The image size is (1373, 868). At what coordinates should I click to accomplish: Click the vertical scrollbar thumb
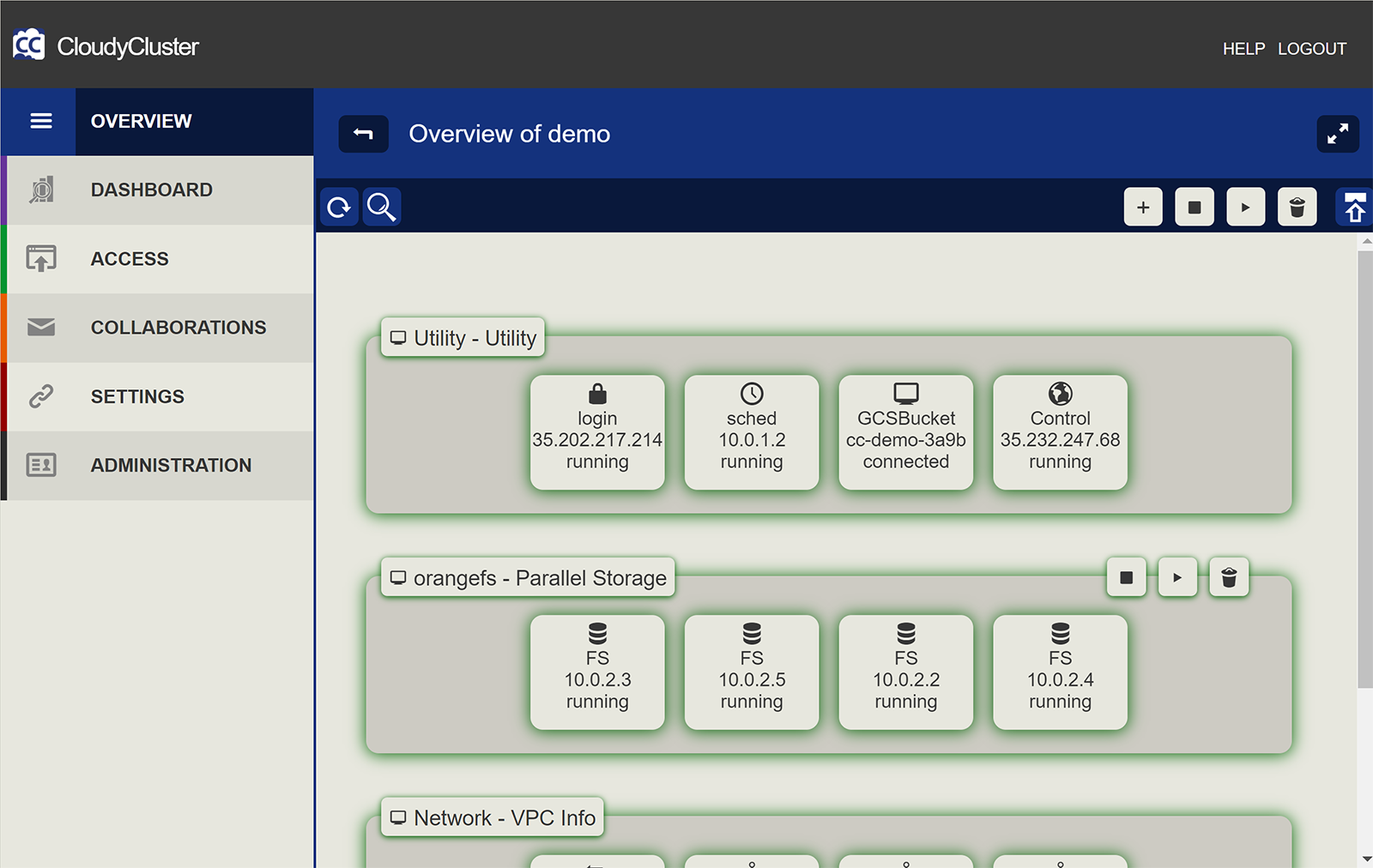[1365, 469]
